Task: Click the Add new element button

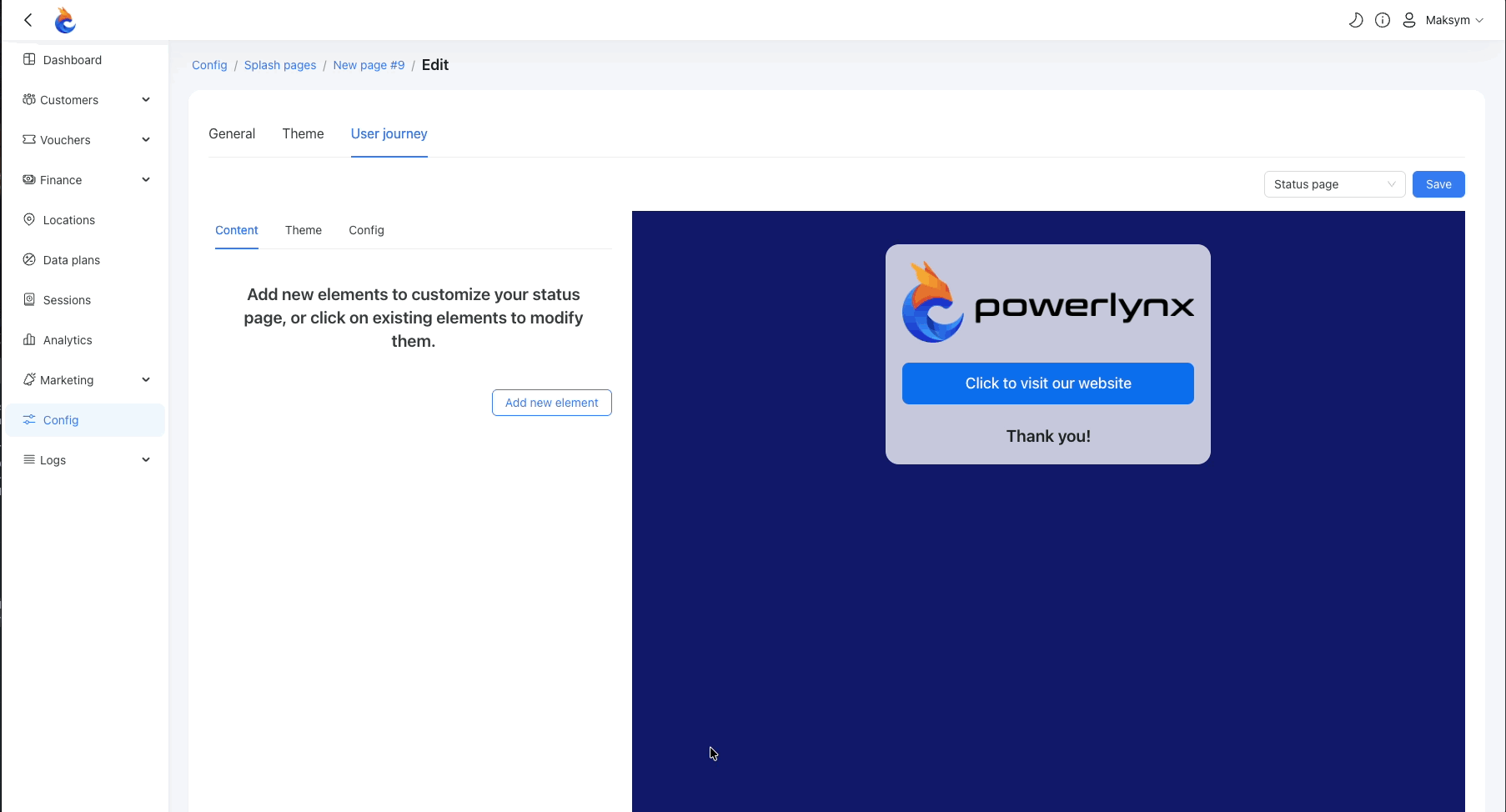Action: point(551,403)
